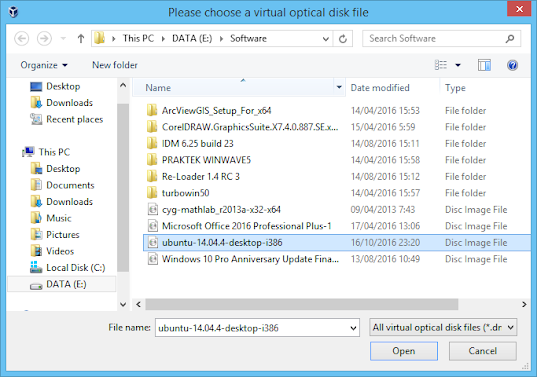
Task: Open Recent places in sidebar
Action: tap(66, 119)
